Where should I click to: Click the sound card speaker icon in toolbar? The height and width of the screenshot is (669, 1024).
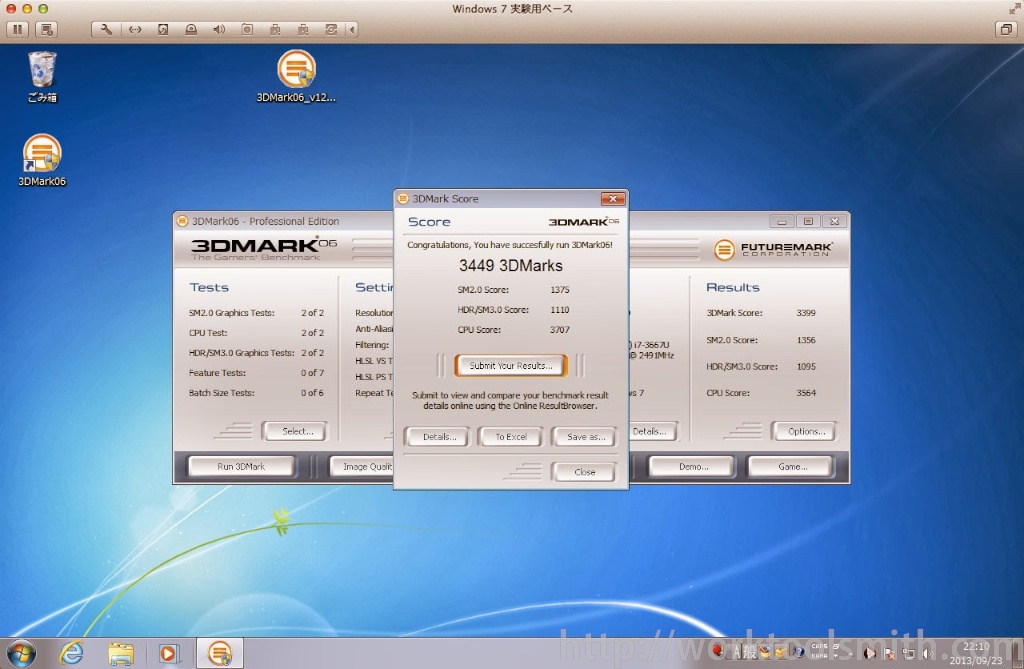[x=219, y=29]
